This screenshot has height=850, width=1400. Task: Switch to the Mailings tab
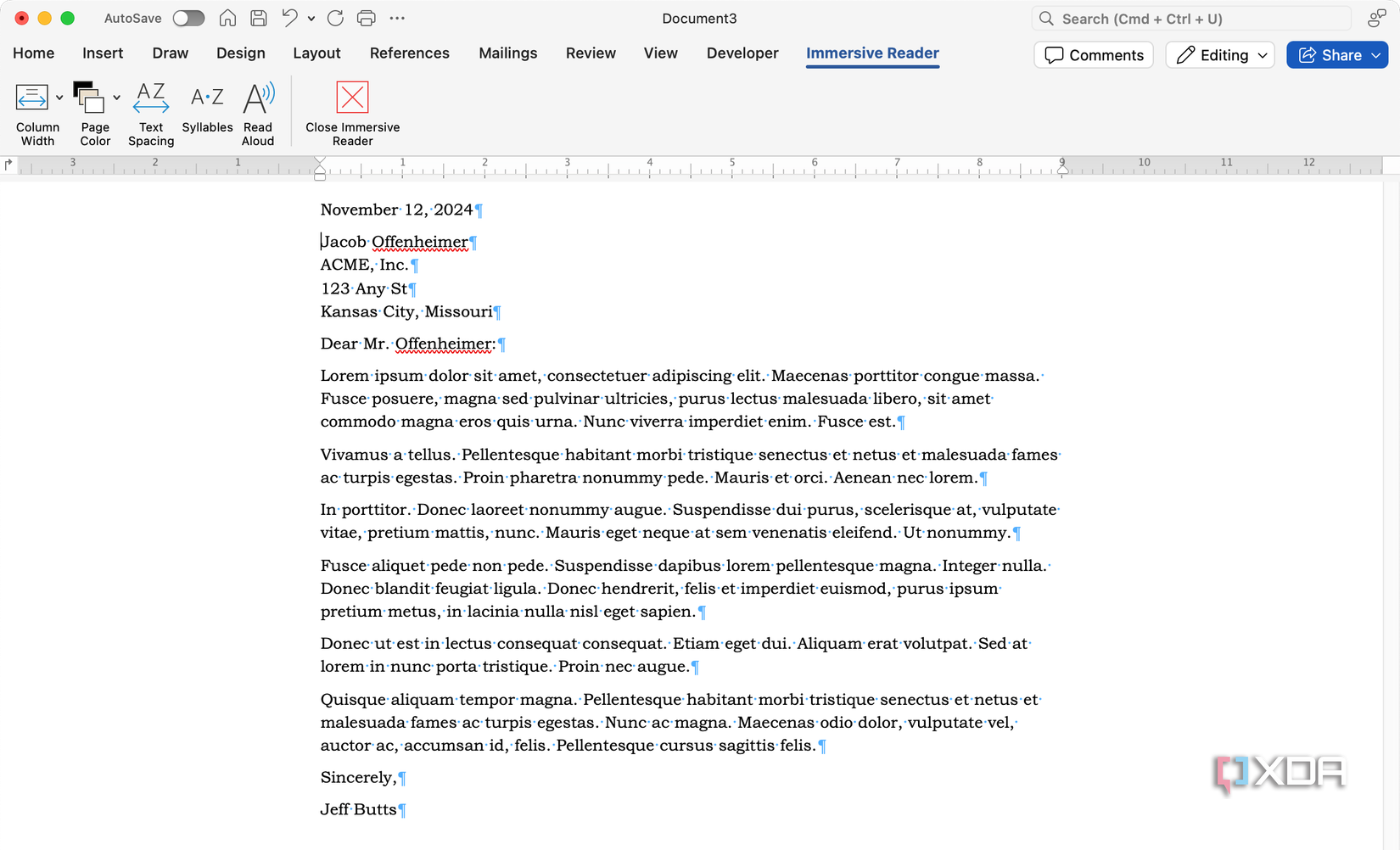508,53
